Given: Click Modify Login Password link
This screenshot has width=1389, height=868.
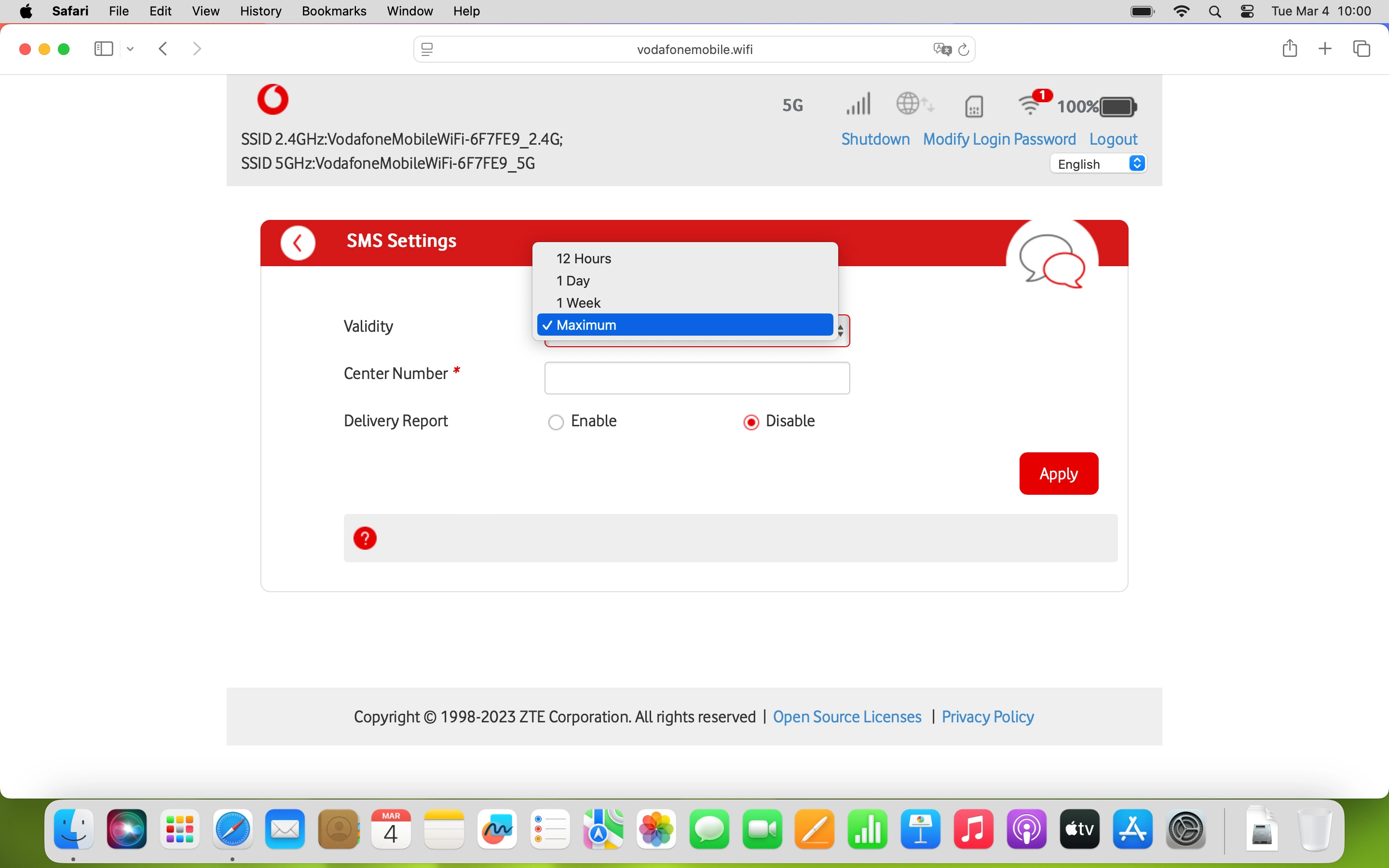Looking at the screenshot, I should click(x=999, y=139).
